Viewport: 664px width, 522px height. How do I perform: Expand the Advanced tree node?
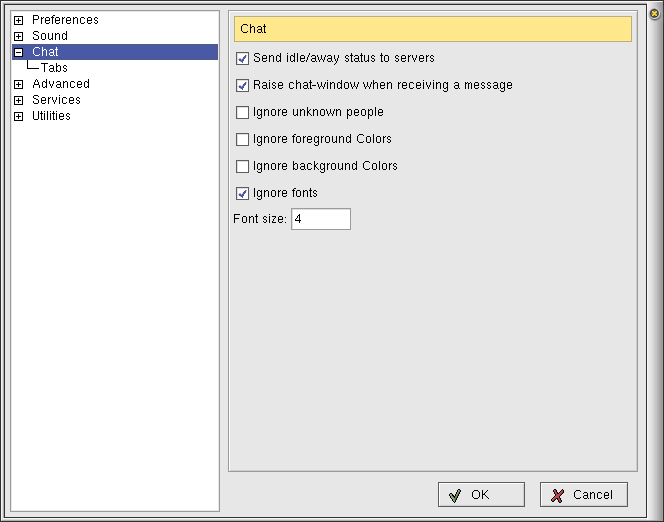point(18,84)
